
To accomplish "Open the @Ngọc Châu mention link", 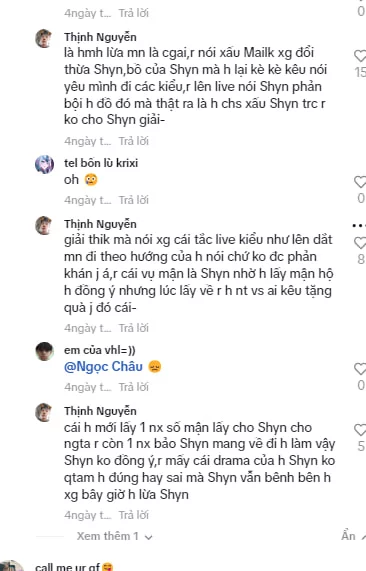I will coord(103,366).
